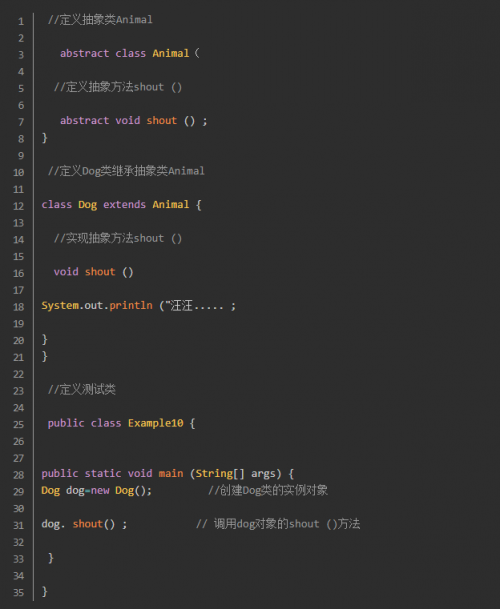The image size is (500, 609).
Task: Click the new keyword on line 29
Action: pos(100,491)
